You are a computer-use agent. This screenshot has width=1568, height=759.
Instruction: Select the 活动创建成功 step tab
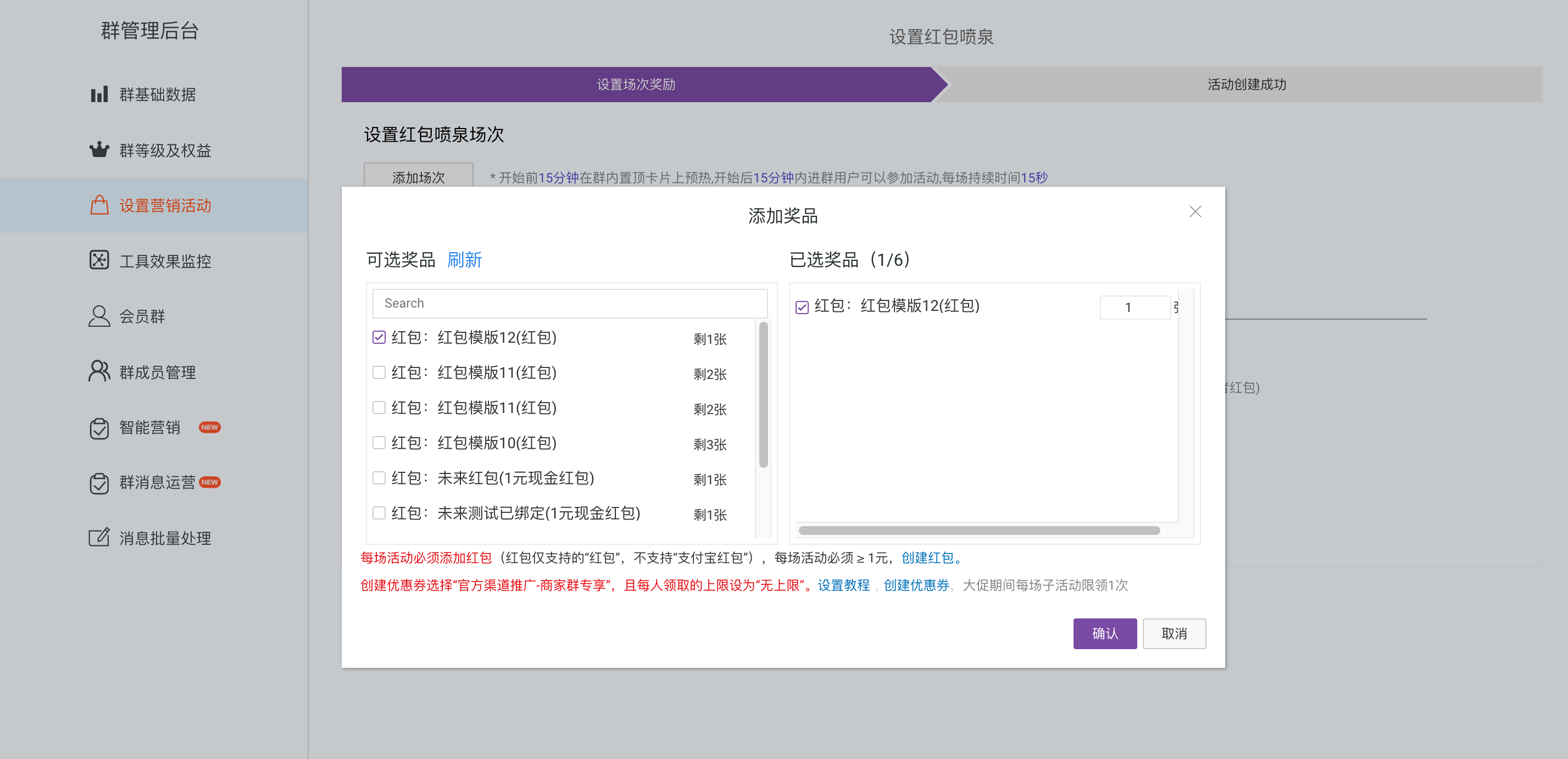tap(1247, 85)
